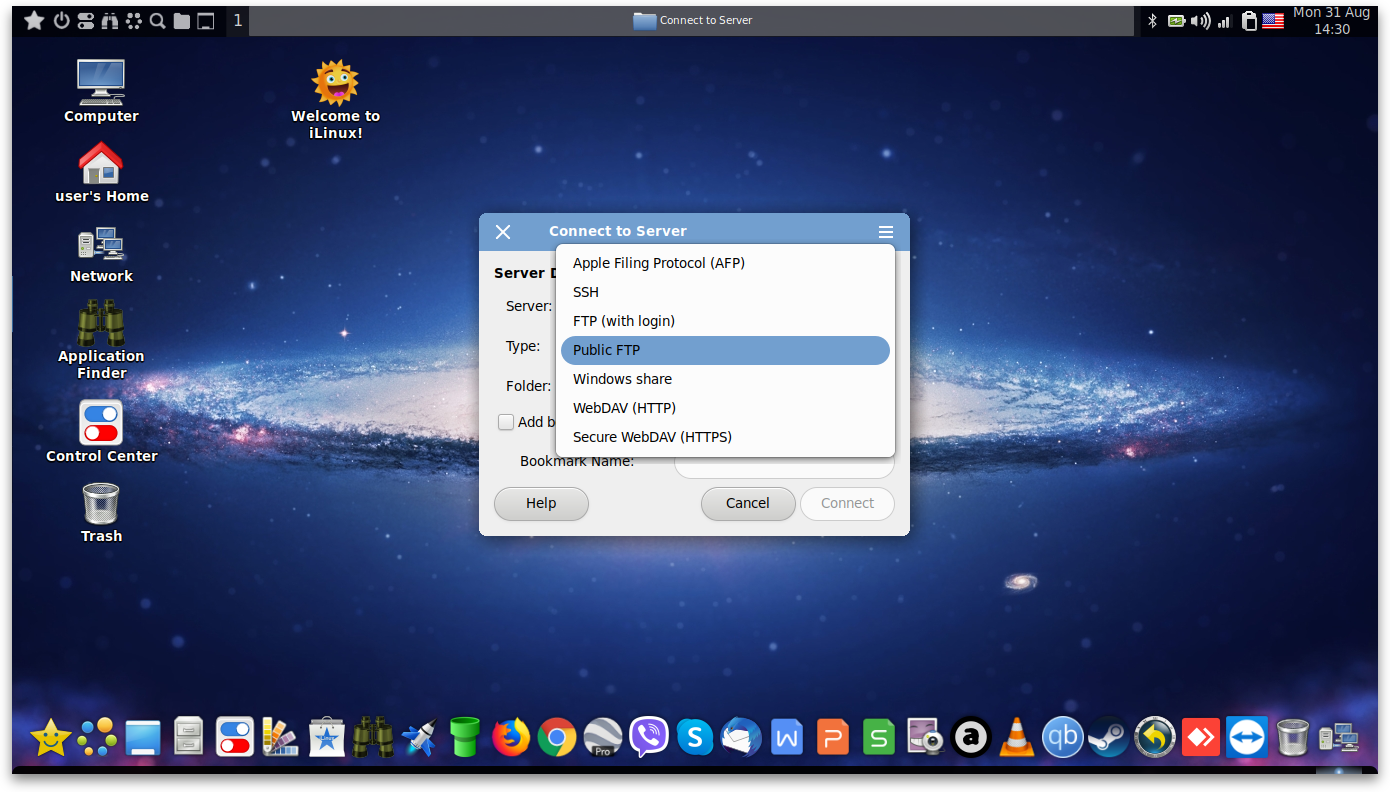
Task: Click the show desktop icon in top panel
Action: click(206, 20)
